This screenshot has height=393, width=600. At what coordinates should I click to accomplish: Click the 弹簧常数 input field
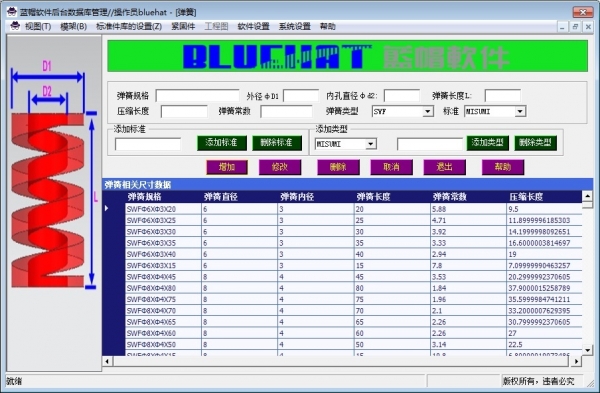pos(286,112)
